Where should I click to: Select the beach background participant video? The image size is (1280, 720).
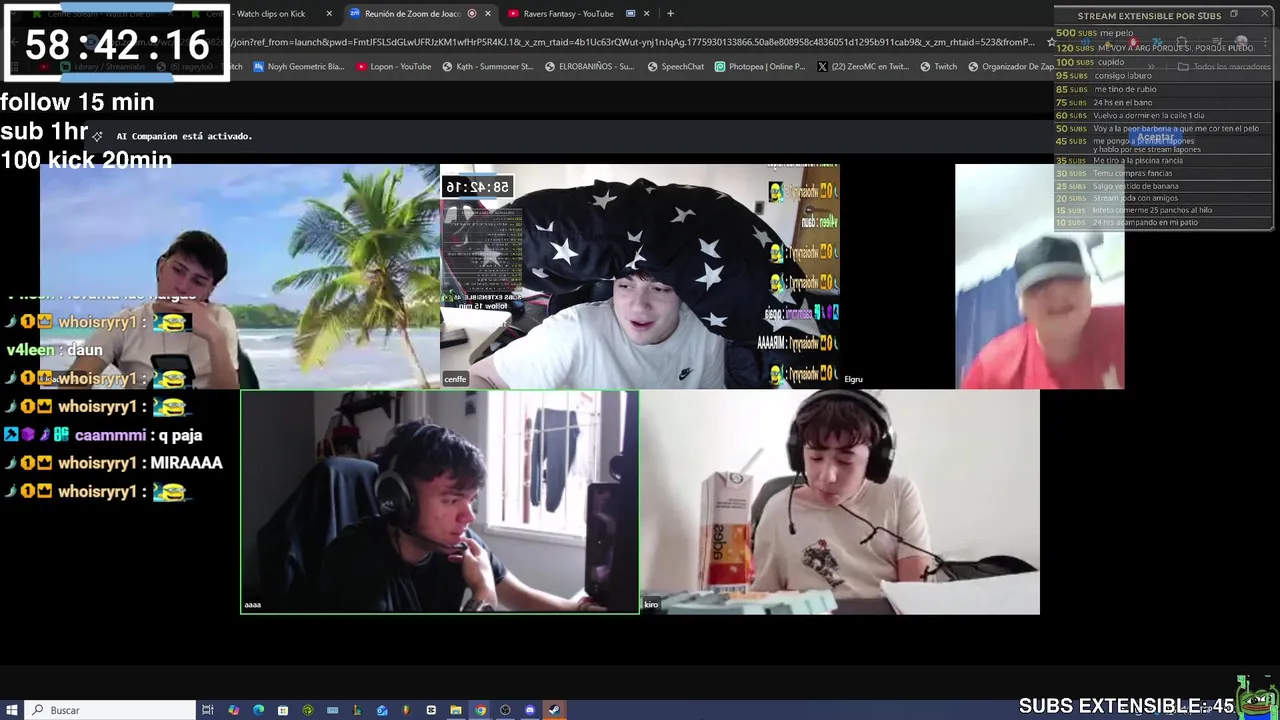coord(240,277)
